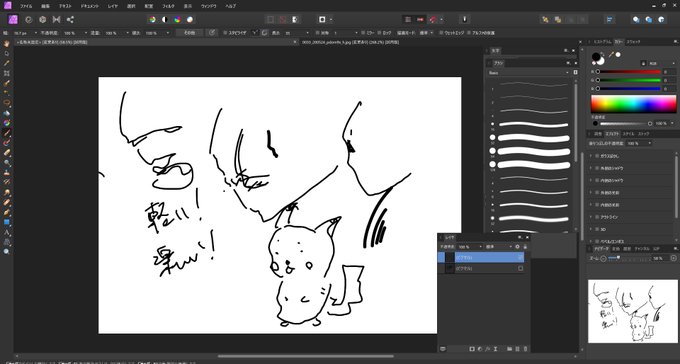Click the trash icon in the Layers panel

point(526,349)
